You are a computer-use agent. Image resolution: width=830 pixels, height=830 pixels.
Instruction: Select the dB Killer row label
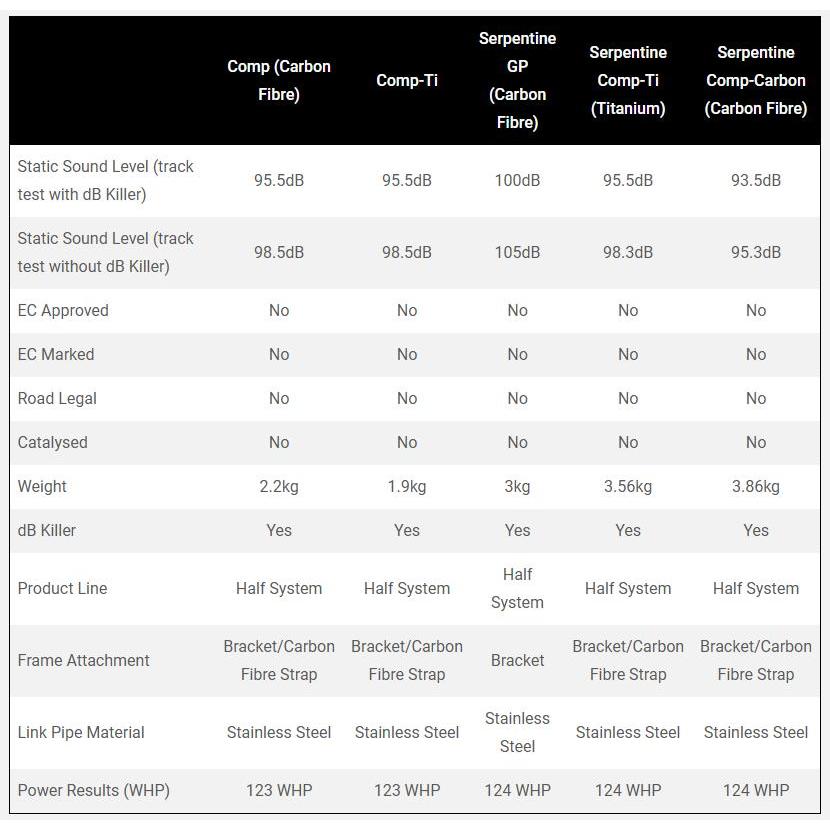(x=47, y=530)
